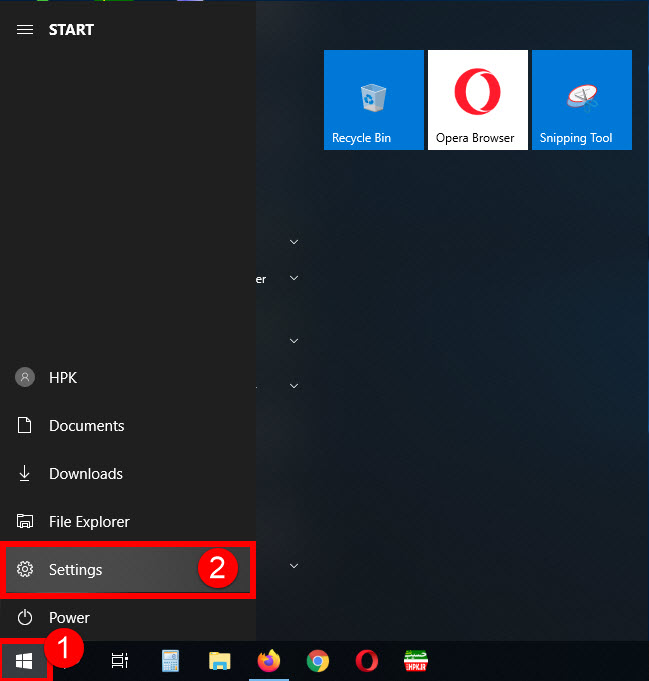
Task: Launch the Opera Browser tile
Action: pos(477,100)
